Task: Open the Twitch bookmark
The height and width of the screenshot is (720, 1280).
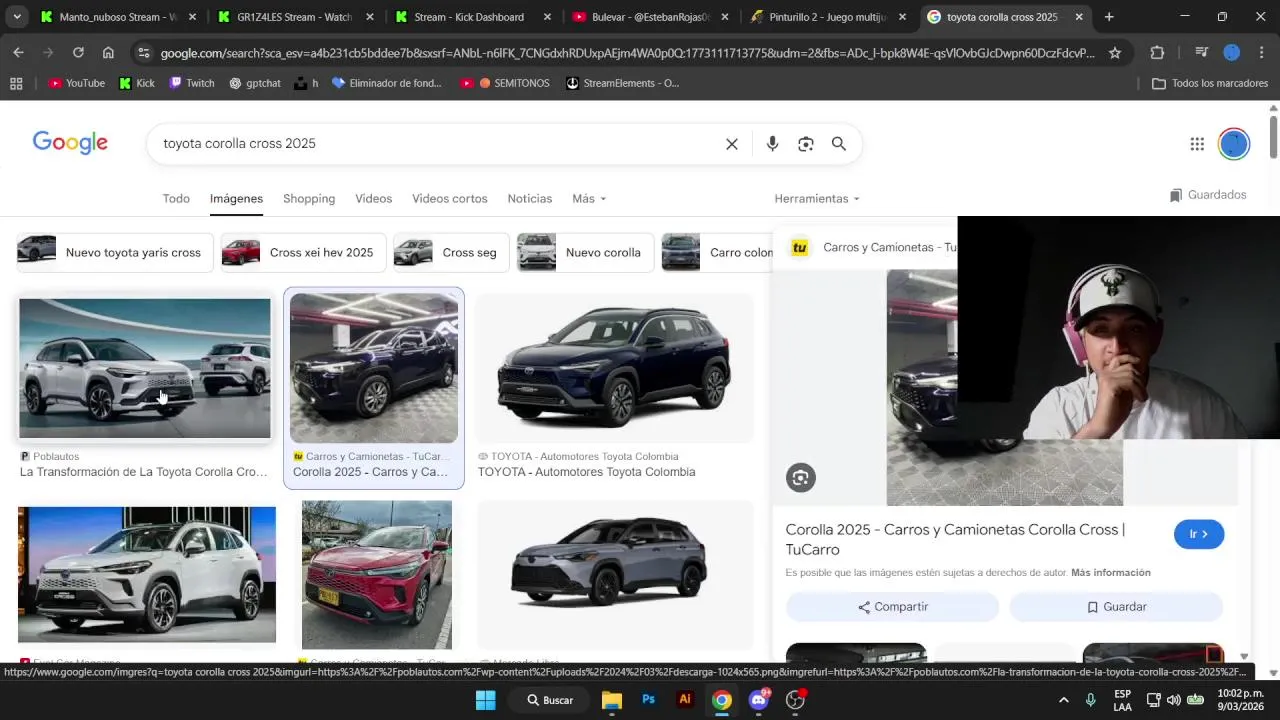Action: coord(192,83)
